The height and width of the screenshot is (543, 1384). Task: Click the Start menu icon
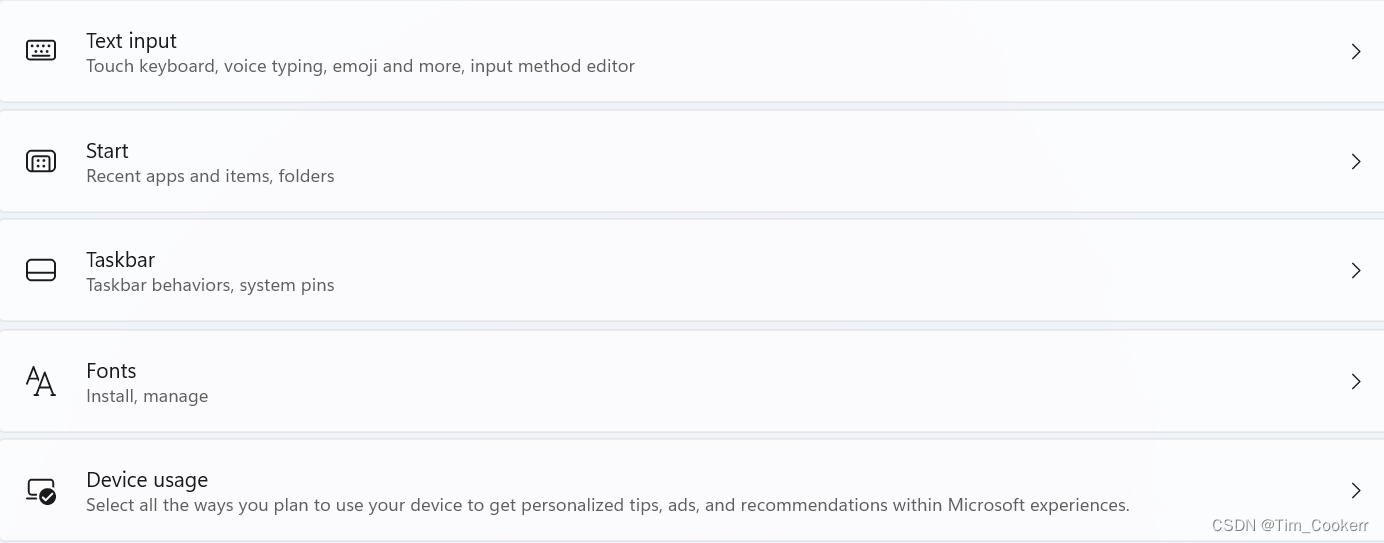41,161
